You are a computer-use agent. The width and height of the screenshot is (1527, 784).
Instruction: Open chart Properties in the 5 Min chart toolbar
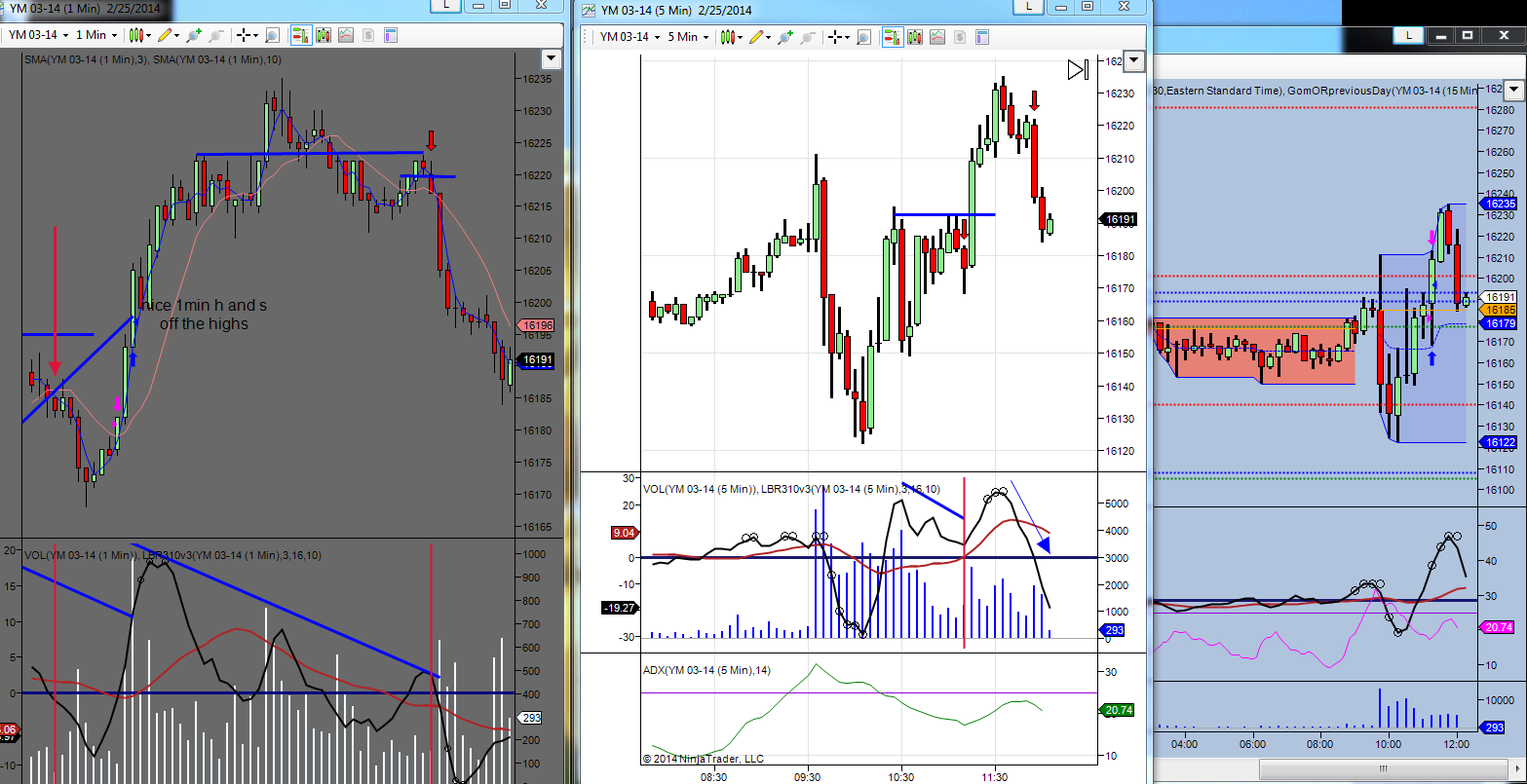click(982, 37)
